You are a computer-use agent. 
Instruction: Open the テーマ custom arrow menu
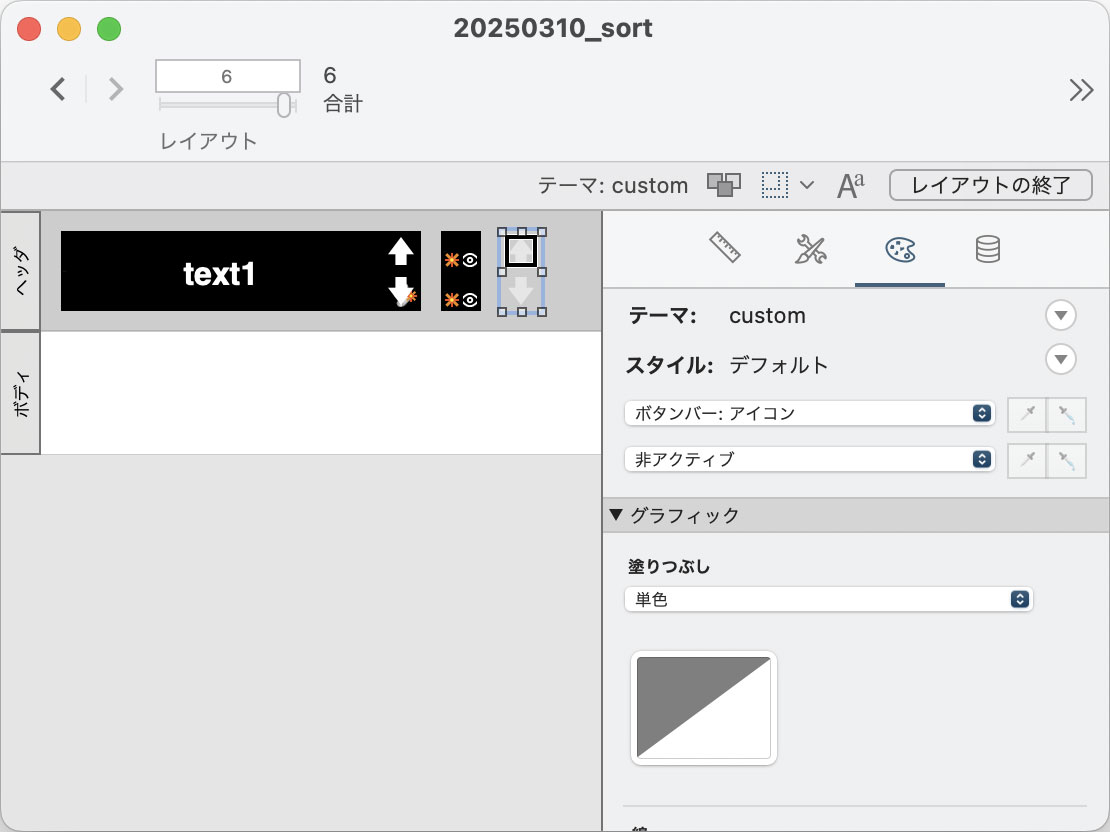[1060, 315]
